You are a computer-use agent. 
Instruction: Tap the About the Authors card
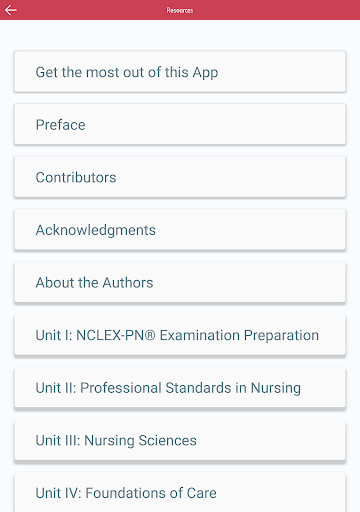coord(180,282)
